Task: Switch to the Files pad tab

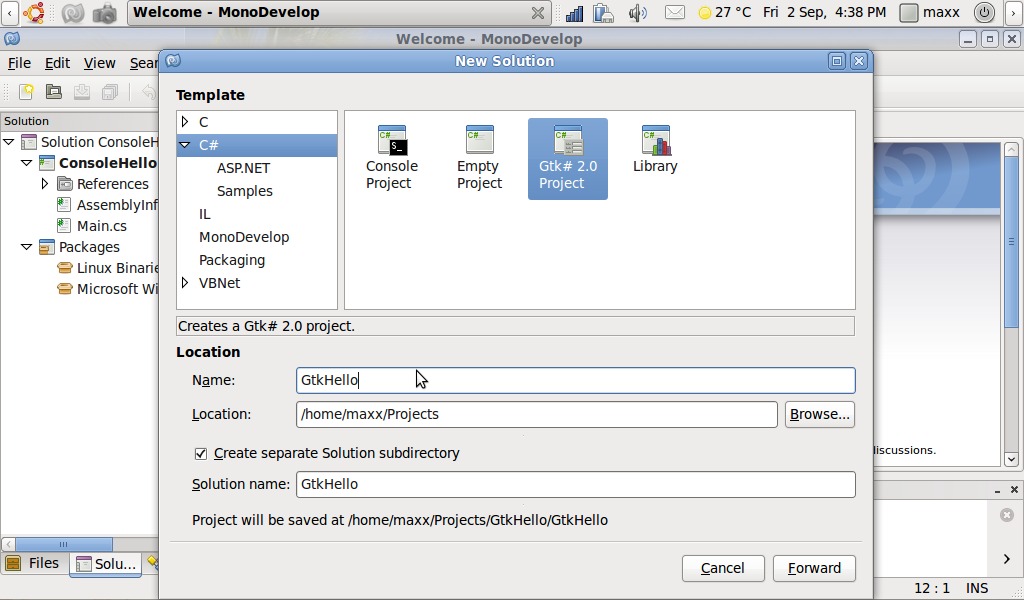Action: point(34,563)
